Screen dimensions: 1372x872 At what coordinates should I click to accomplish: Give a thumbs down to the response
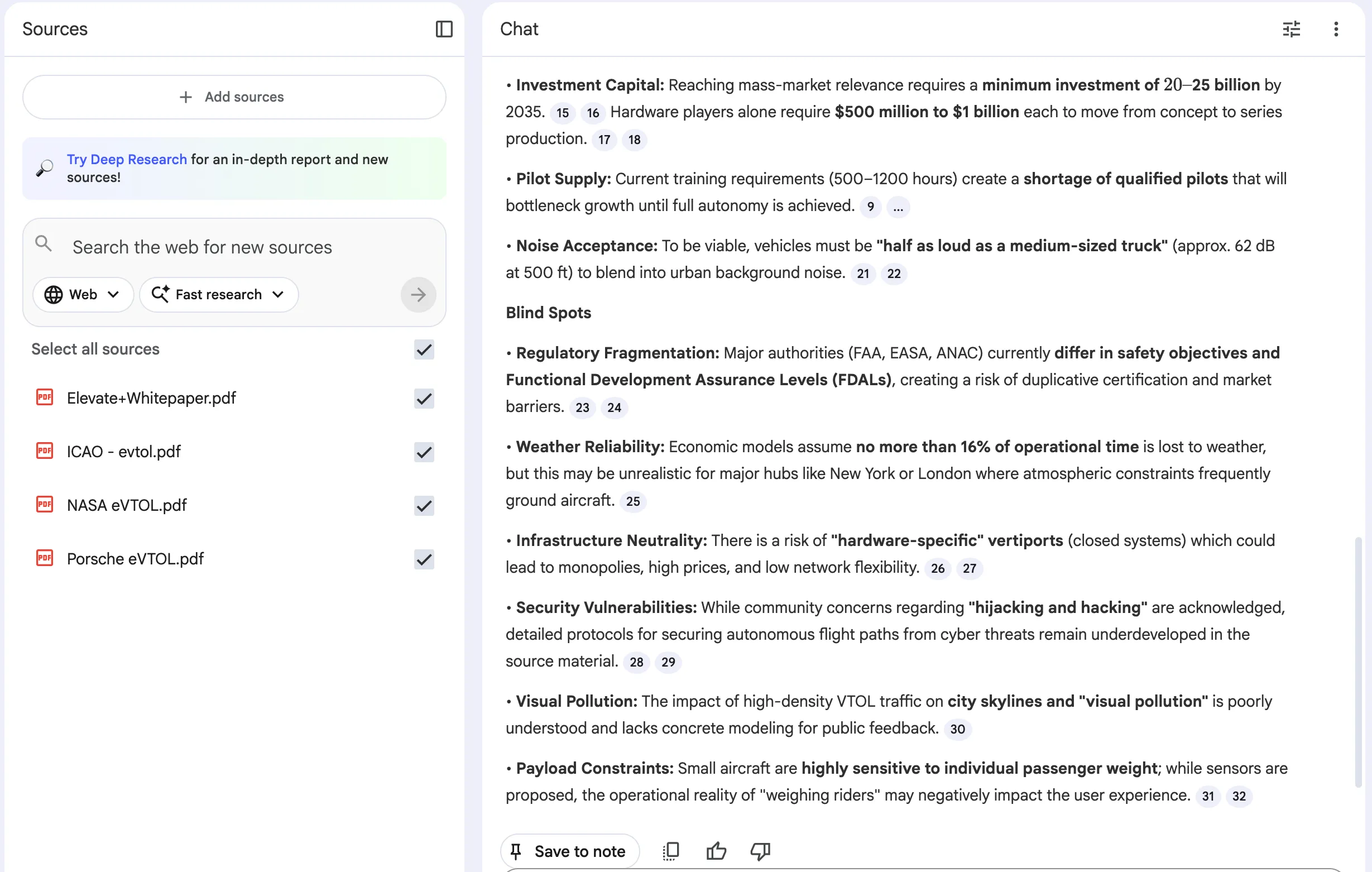[760, 851]
